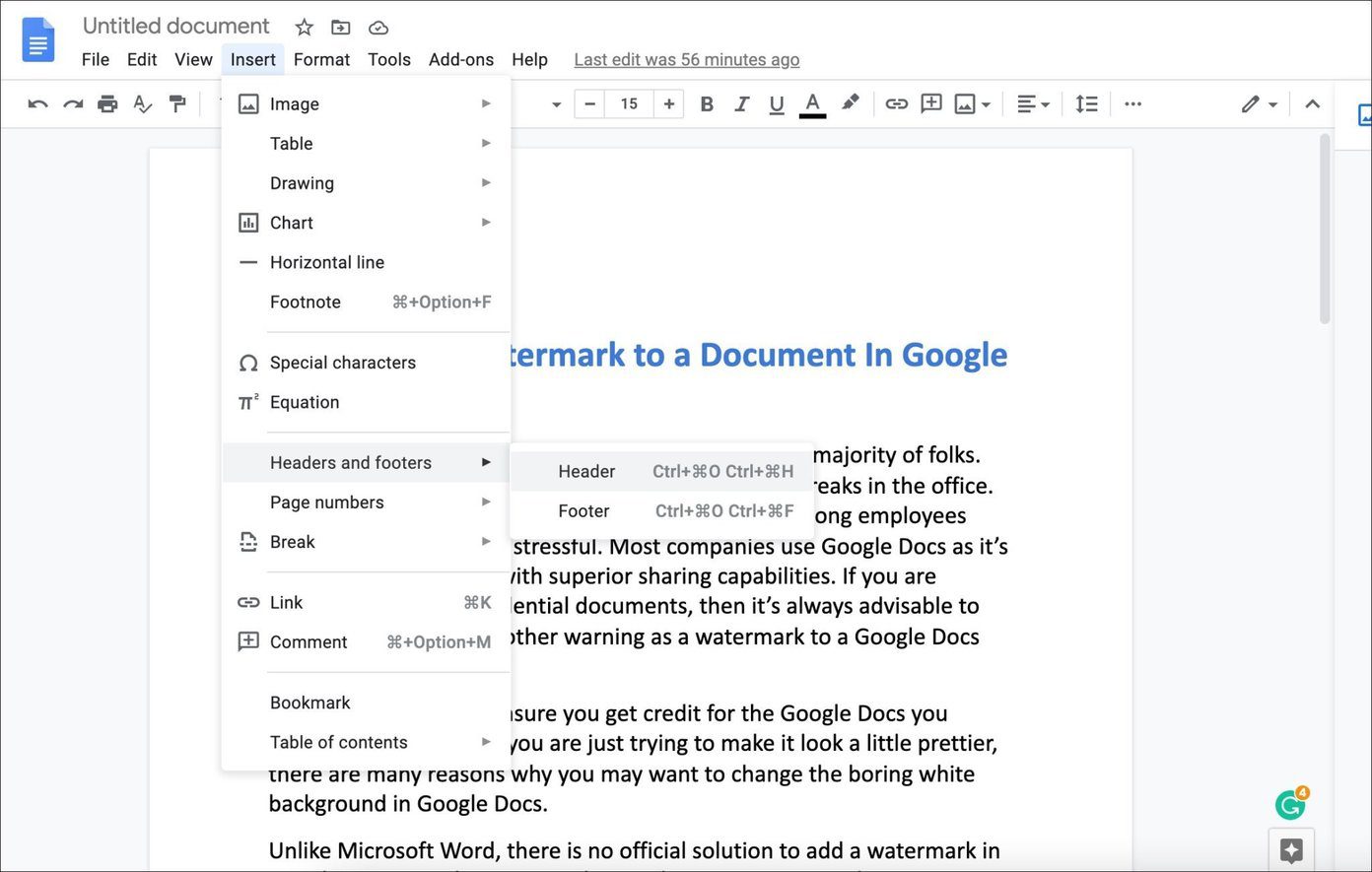Check cloud save status icon
1372x872 pixels.
tap(377, 28)
